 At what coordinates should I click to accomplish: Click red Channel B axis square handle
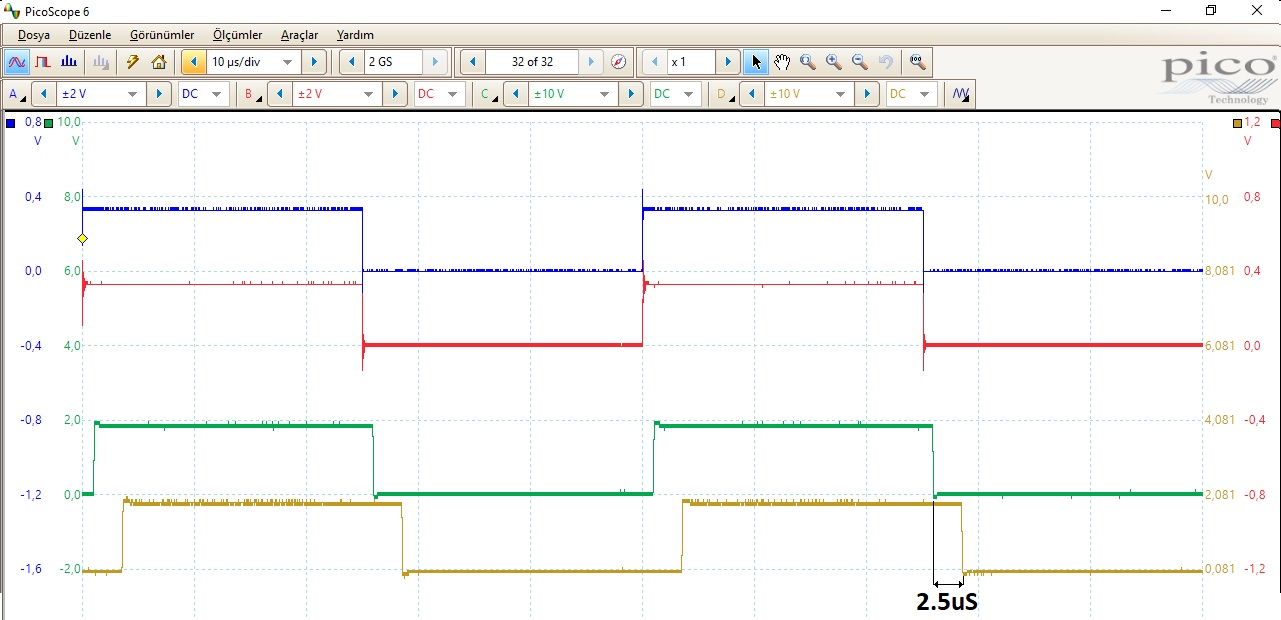click(1275, 123)
